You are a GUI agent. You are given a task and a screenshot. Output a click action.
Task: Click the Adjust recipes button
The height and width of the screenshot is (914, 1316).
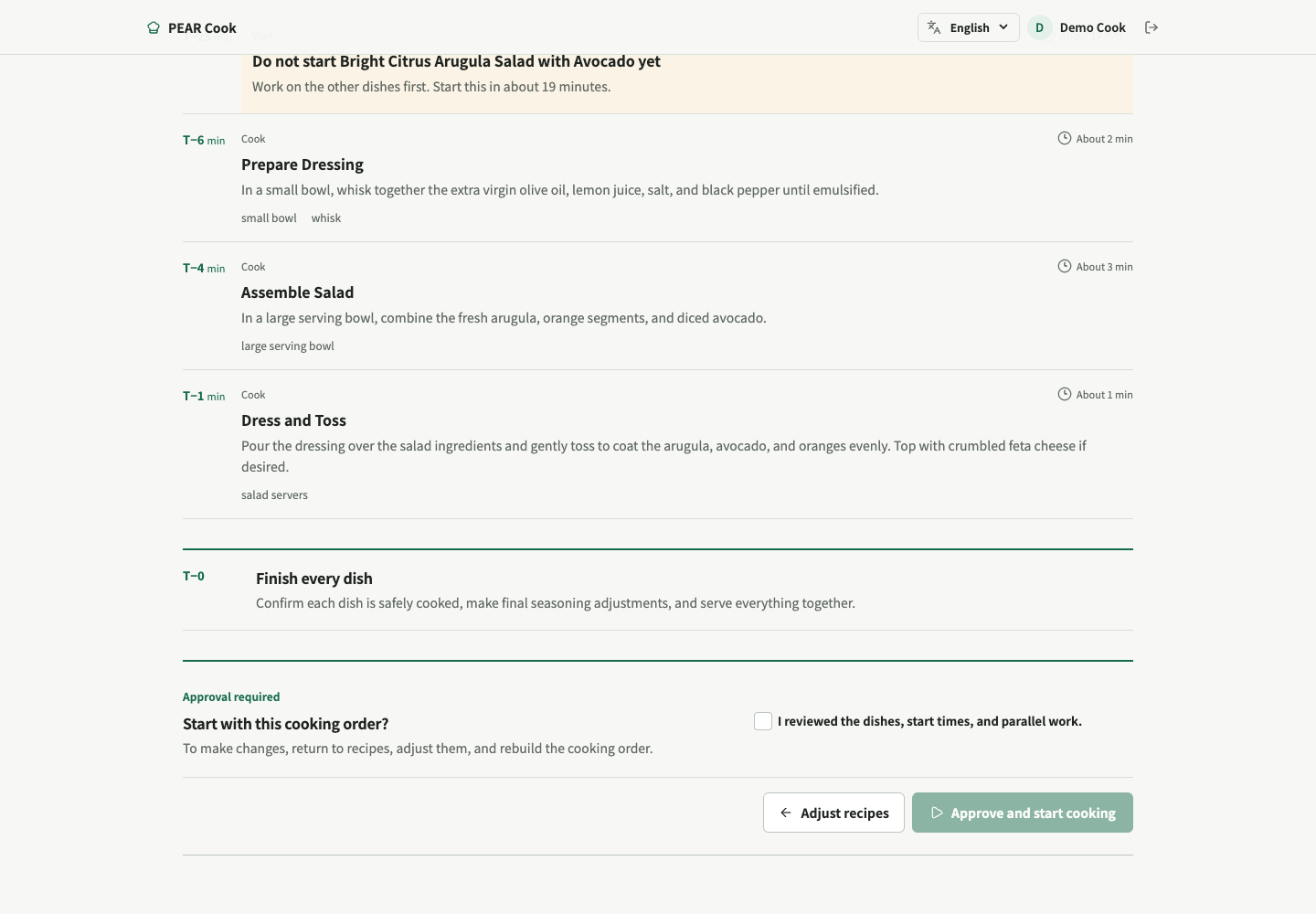(833, 813)
